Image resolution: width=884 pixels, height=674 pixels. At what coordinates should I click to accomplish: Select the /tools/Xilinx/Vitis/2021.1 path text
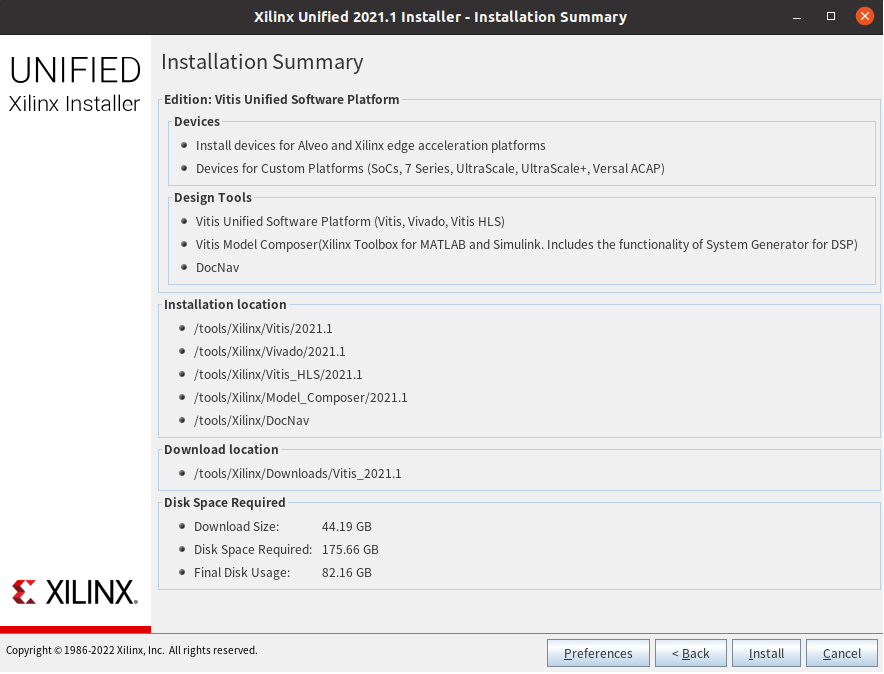coord(263,329)
